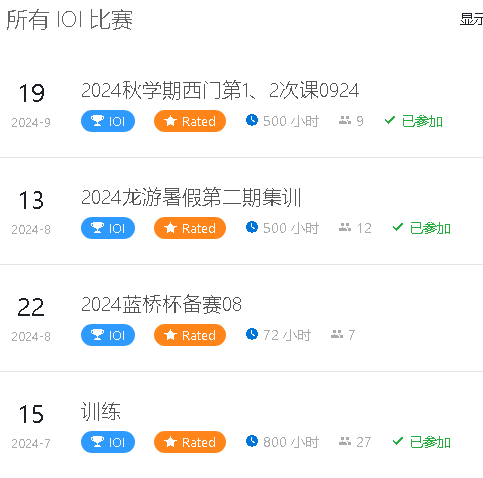Select the Rated star badge of 2024秋学期西门 contest
This screenshot has width=483, height=478.
190,121
